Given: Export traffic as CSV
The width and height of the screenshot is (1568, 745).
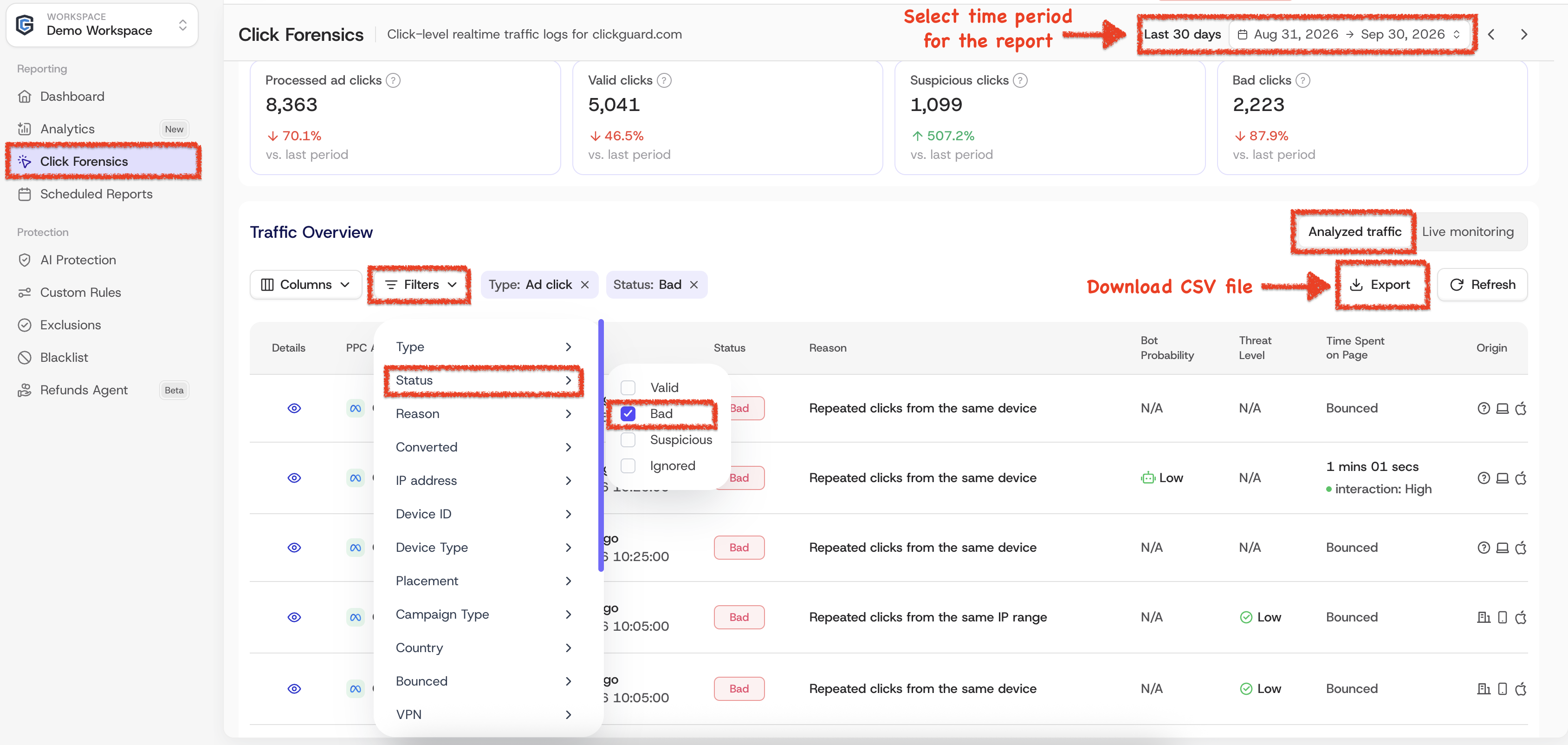Looking at the screenshot, I should click(1380, 284).
